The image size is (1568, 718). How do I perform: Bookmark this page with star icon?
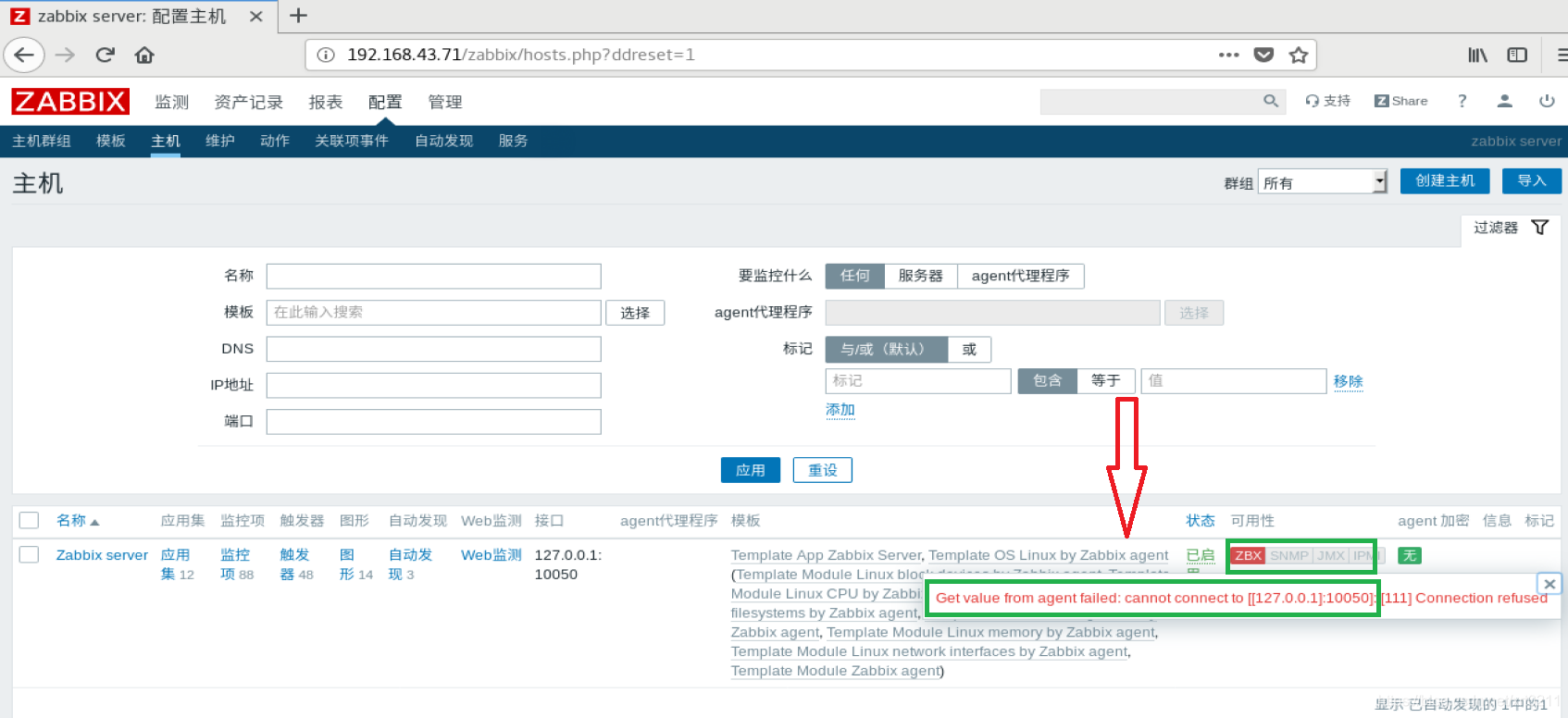click(x=1299, y=55)
